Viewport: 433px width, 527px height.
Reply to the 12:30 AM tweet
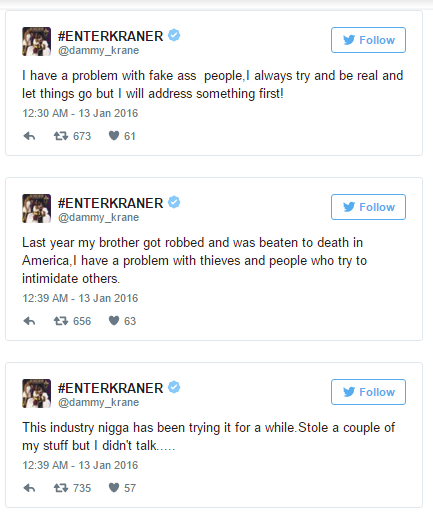click(29, 136)
